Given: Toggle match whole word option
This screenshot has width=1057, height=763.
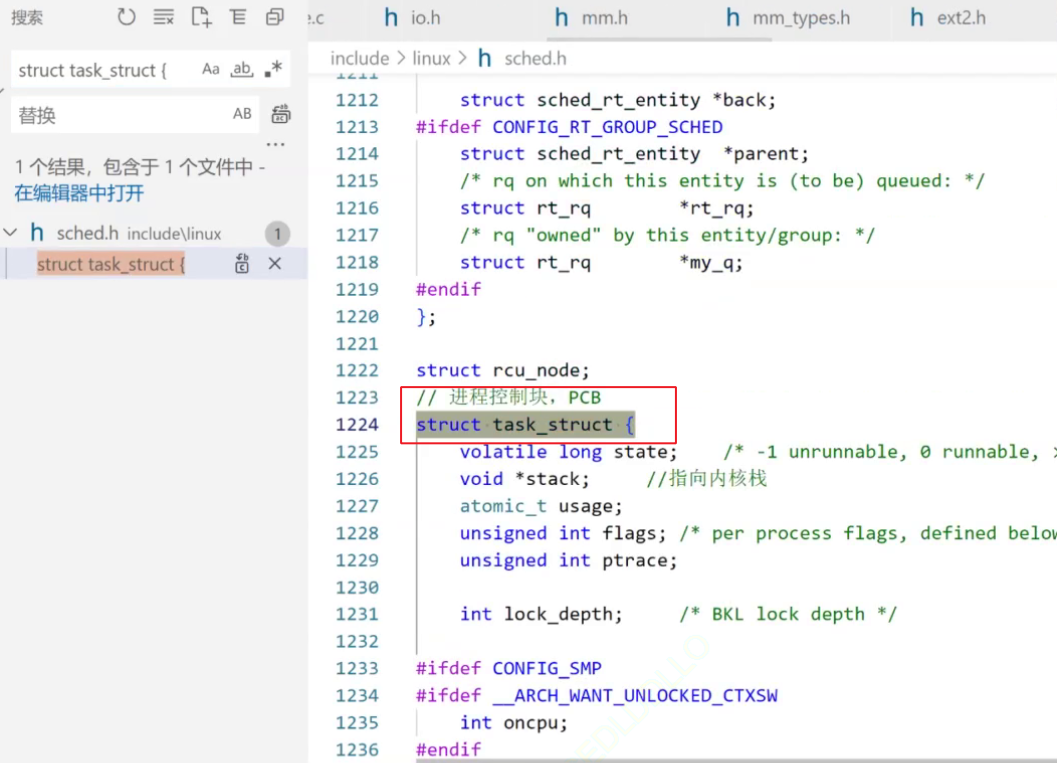Looking at the screenshot, I should click(x=241, y=69).
